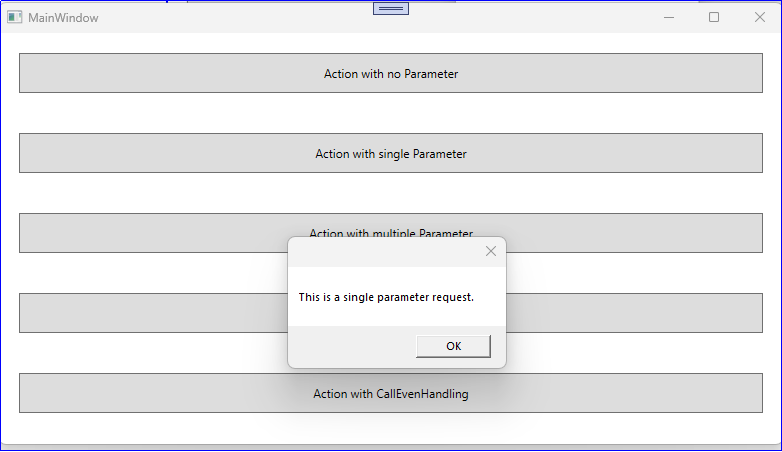782x452 pixels.
Task: Maximize the MainWindow window
Action: click(x=714, y=17)
